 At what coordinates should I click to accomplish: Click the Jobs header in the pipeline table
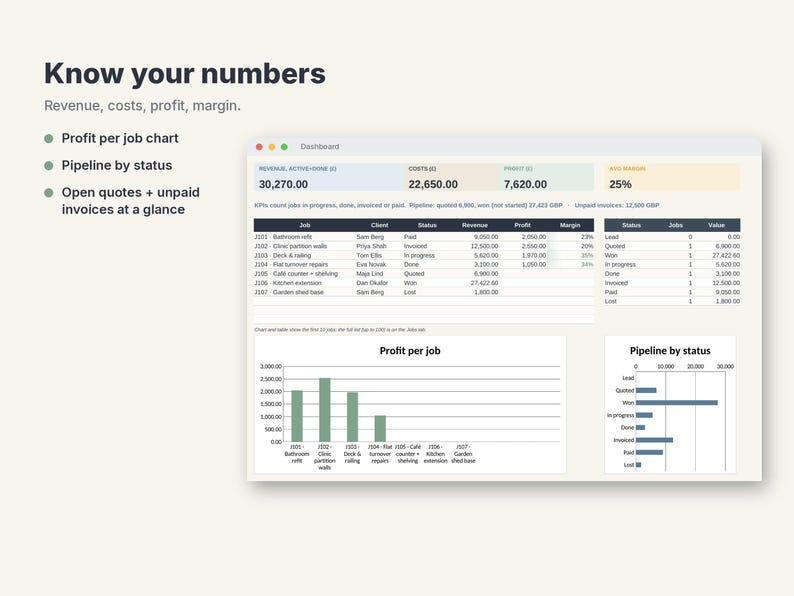pos(676,225)
